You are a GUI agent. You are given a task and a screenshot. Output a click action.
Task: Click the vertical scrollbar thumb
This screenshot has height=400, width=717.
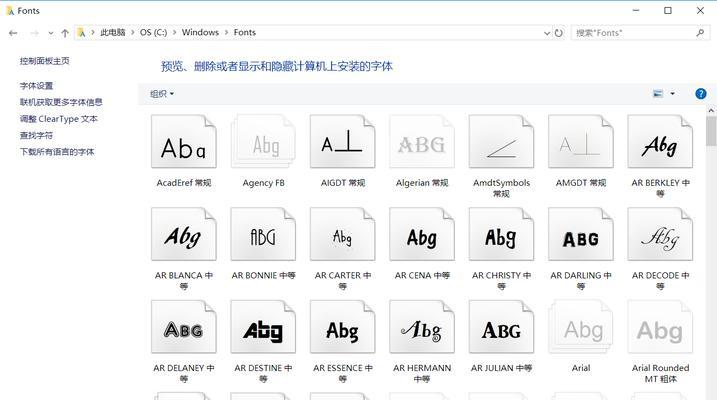pos(711,131)
